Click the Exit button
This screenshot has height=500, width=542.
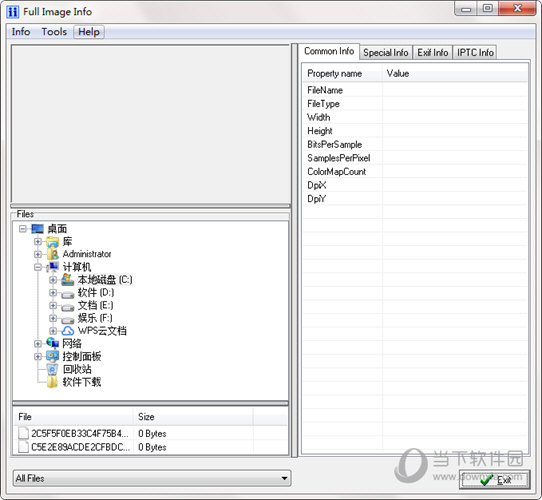click(495, 480)
